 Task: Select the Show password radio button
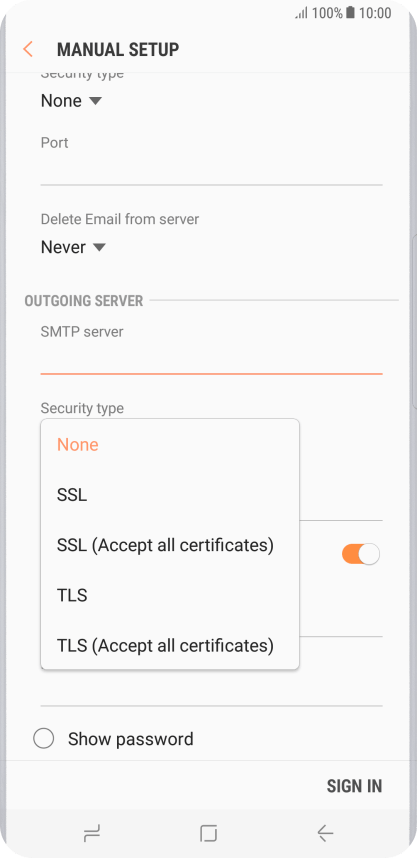(x=43, y=739)
